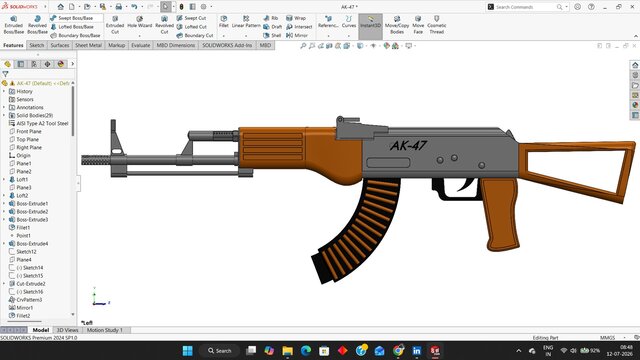
Task: Click the Undo icon
Action: coord(134,7)
